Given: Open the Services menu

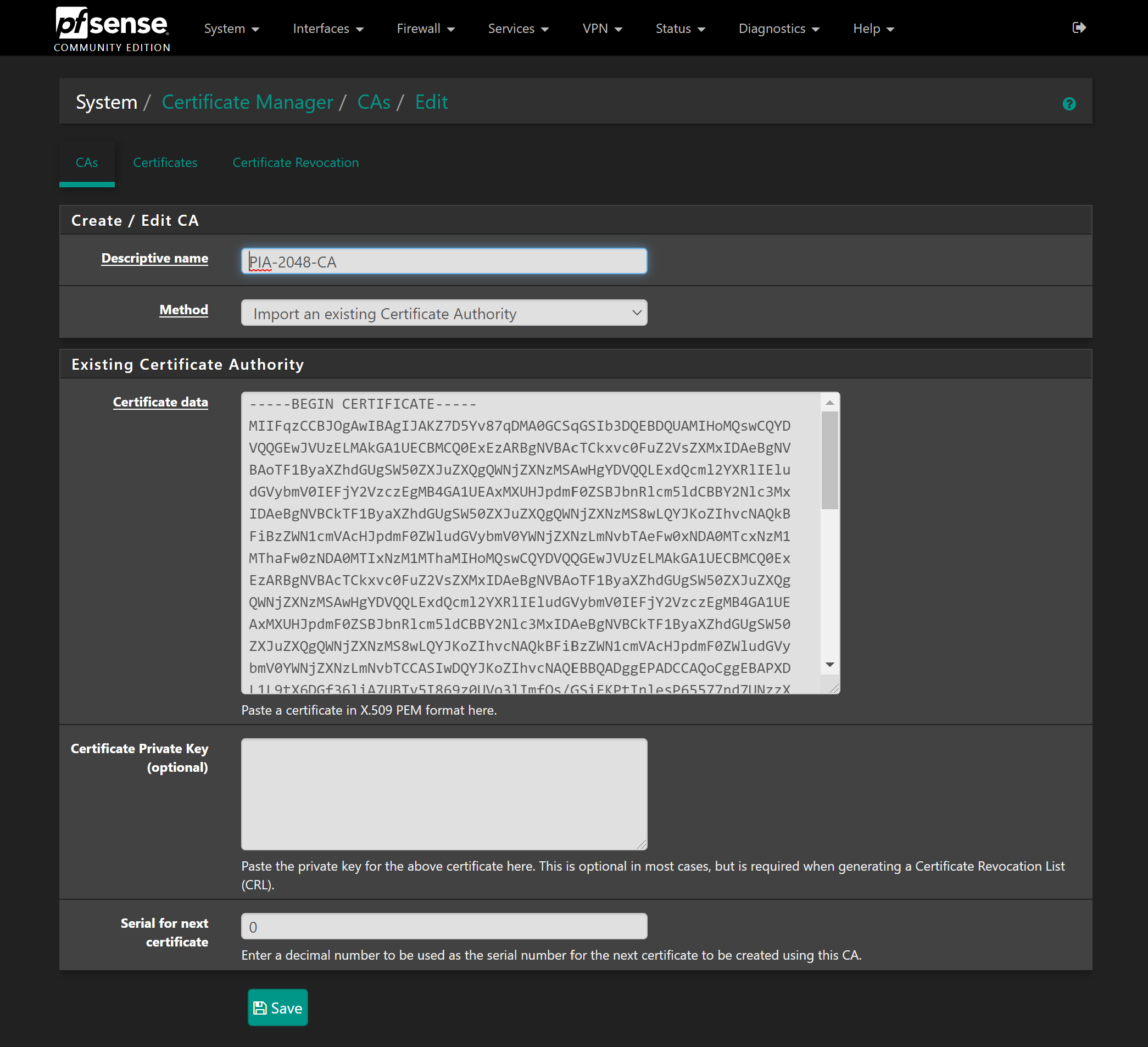Looking at the screenshot, I should tap(518, 29).
